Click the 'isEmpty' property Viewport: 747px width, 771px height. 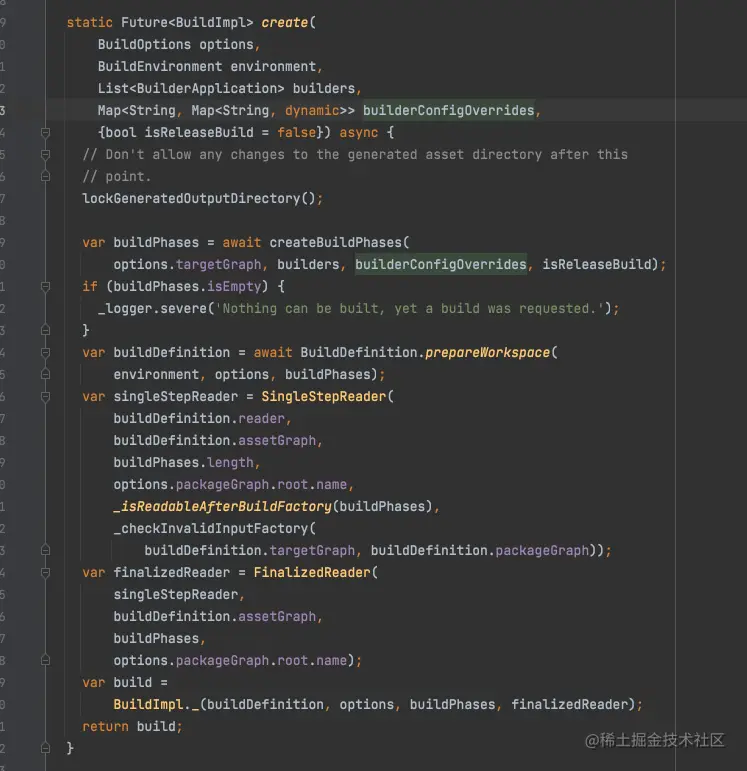click(234, 286)
